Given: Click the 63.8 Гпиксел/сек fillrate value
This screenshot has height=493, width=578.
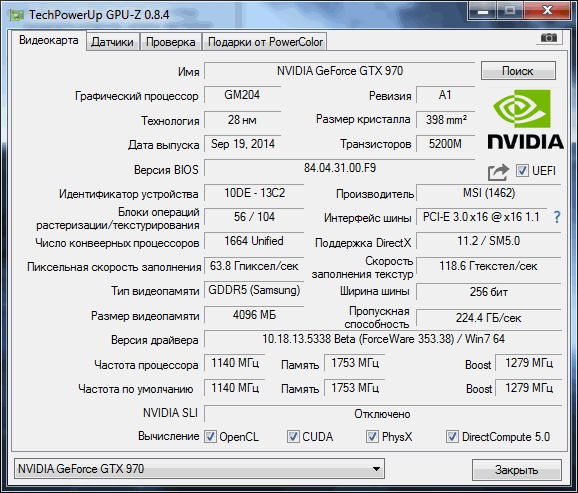Looking at the screenshot, I should tap(254, 266).
